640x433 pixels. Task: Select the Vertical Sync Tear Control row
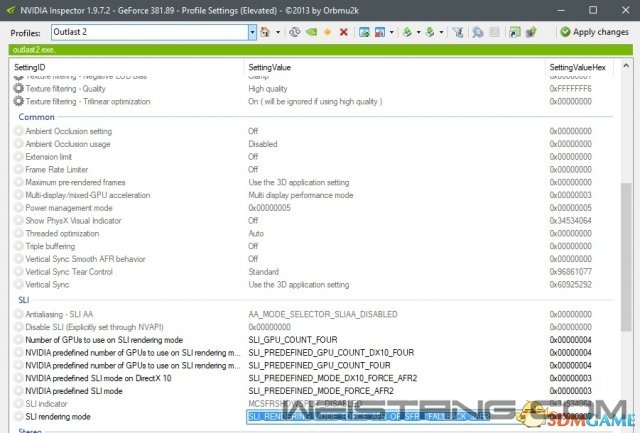click(313, 272)
